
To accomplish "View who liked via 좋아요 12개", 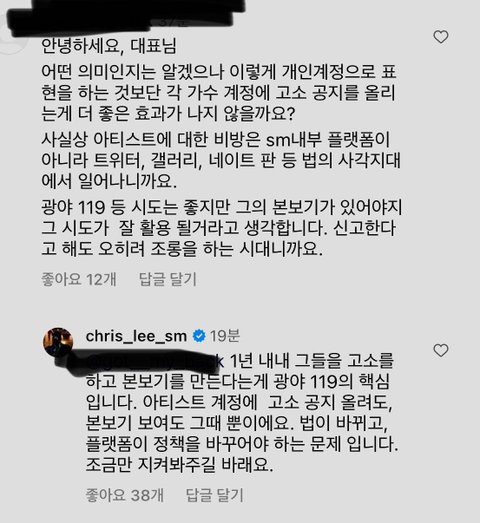I will tap(79, 279).
